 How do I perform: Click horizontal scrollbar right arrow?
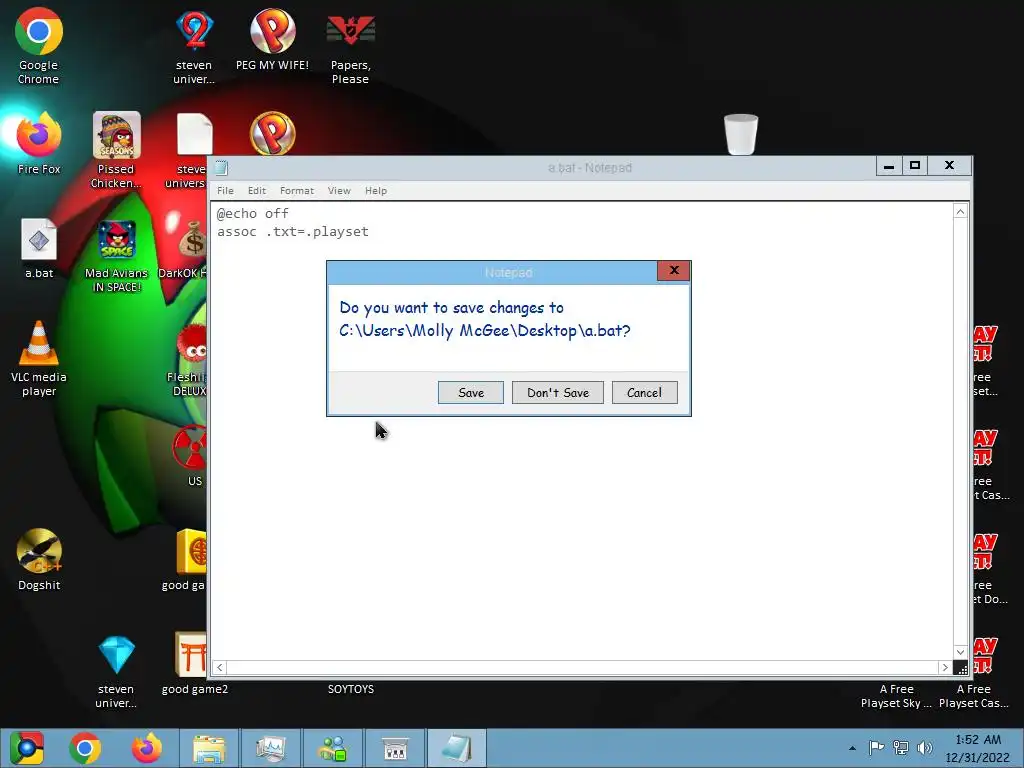pos(944,667)
